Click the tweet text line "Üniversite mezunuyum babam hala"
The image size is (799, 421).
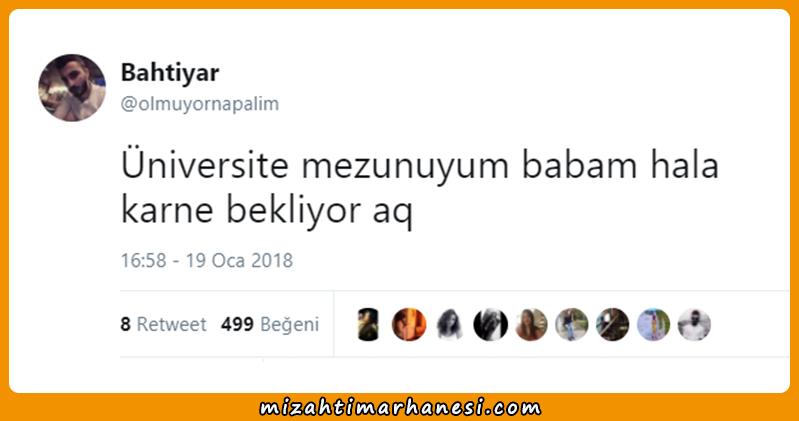[x=420, y=166]
